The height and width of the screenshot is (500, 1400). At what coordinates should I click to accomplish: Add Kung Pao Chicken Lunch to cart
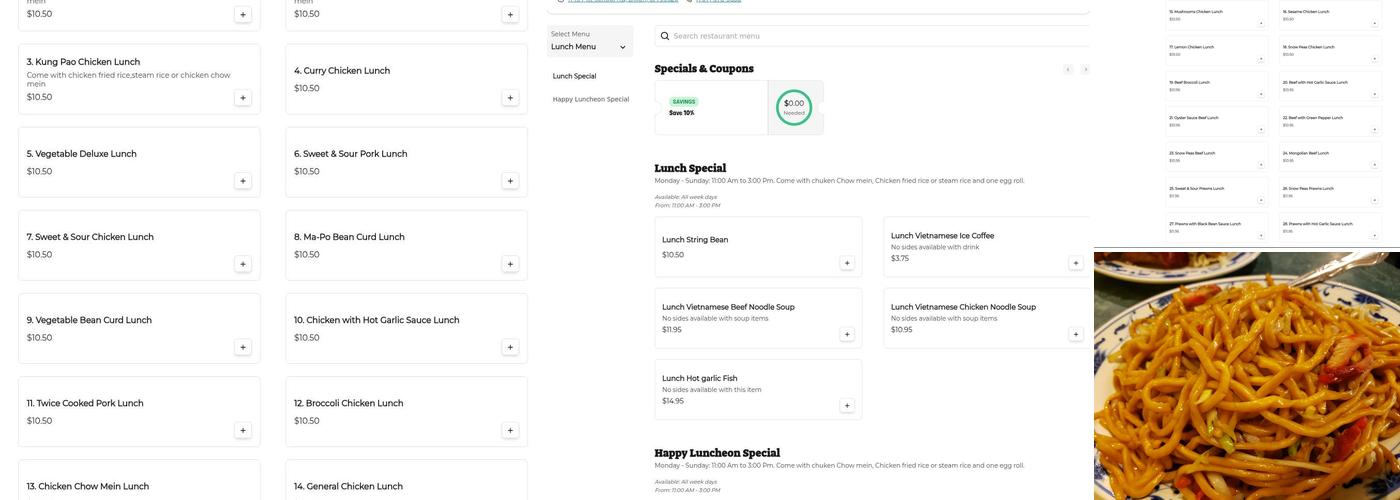click(x=243, y=98)
